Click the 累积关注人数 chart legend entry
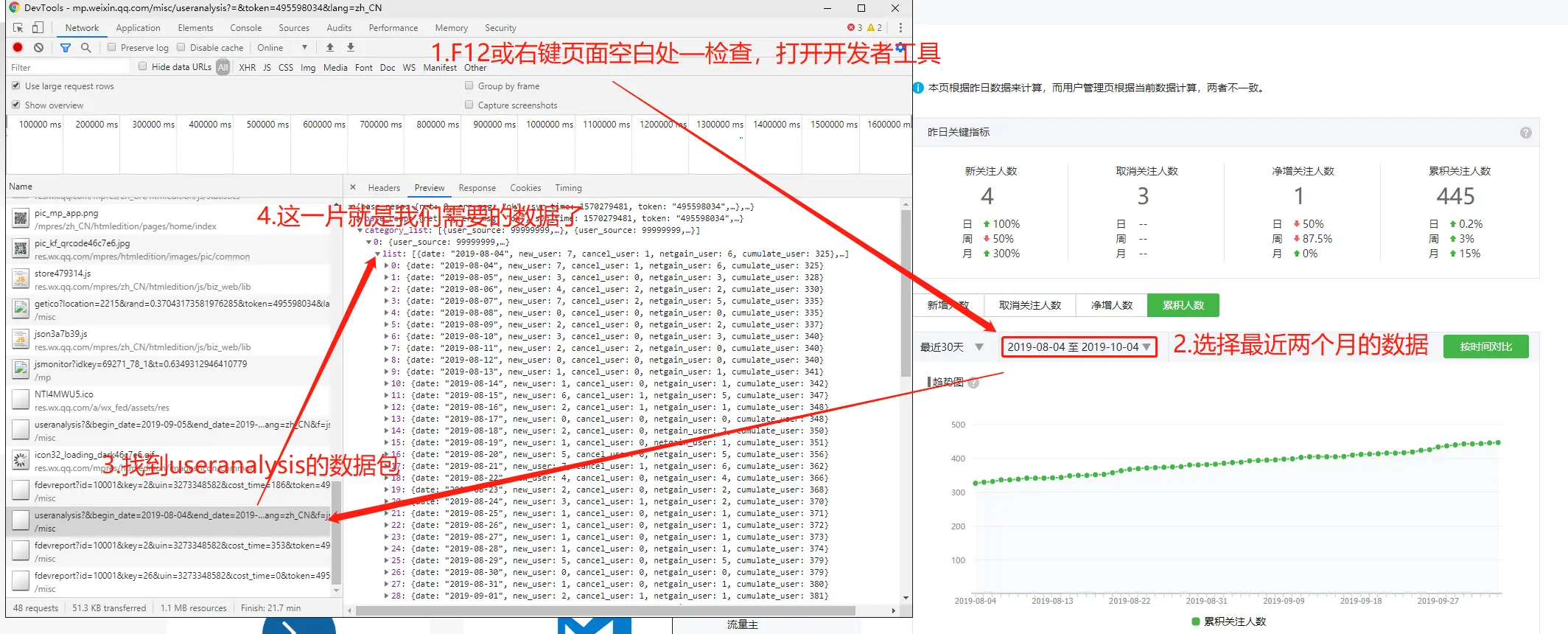This screenshot has height=634, width=1568. click(x=1228, y=621)
